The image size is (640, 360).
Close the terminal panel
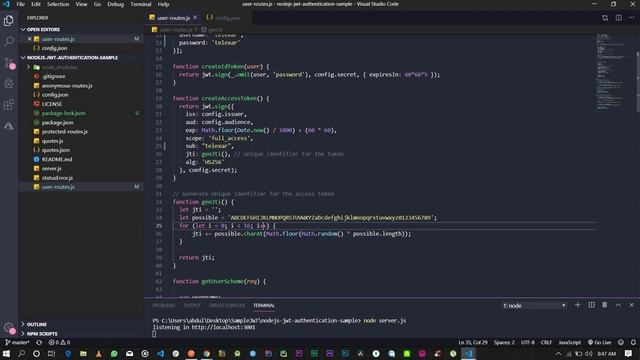tap(631, 305)
